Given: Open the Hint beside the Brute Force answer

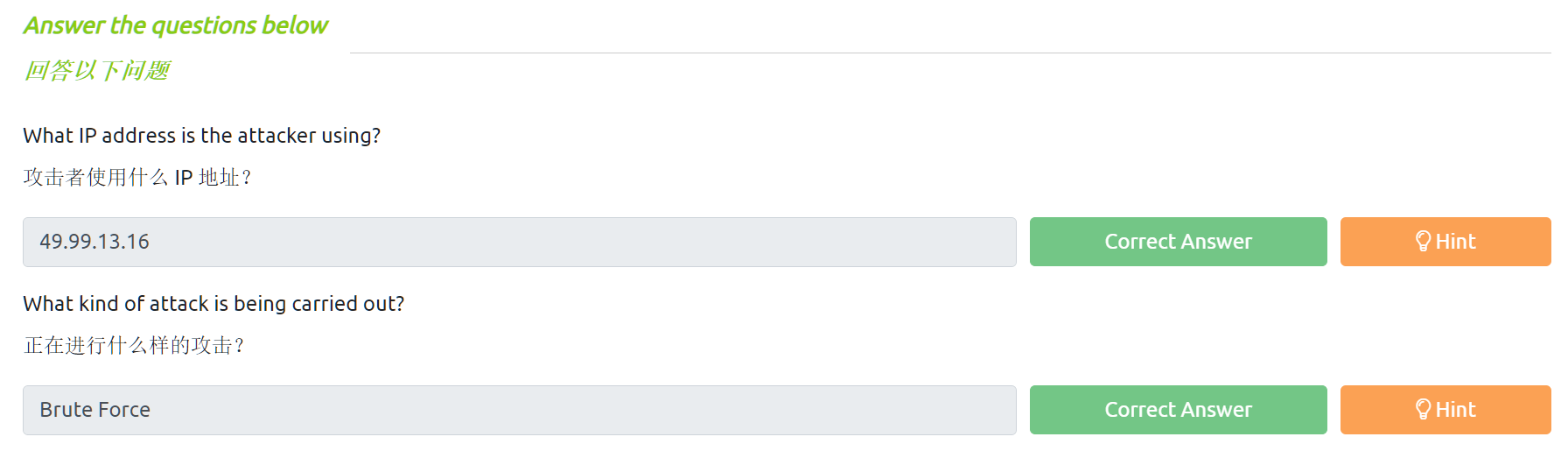Looking at the screenshot, I should point(1445,410).
